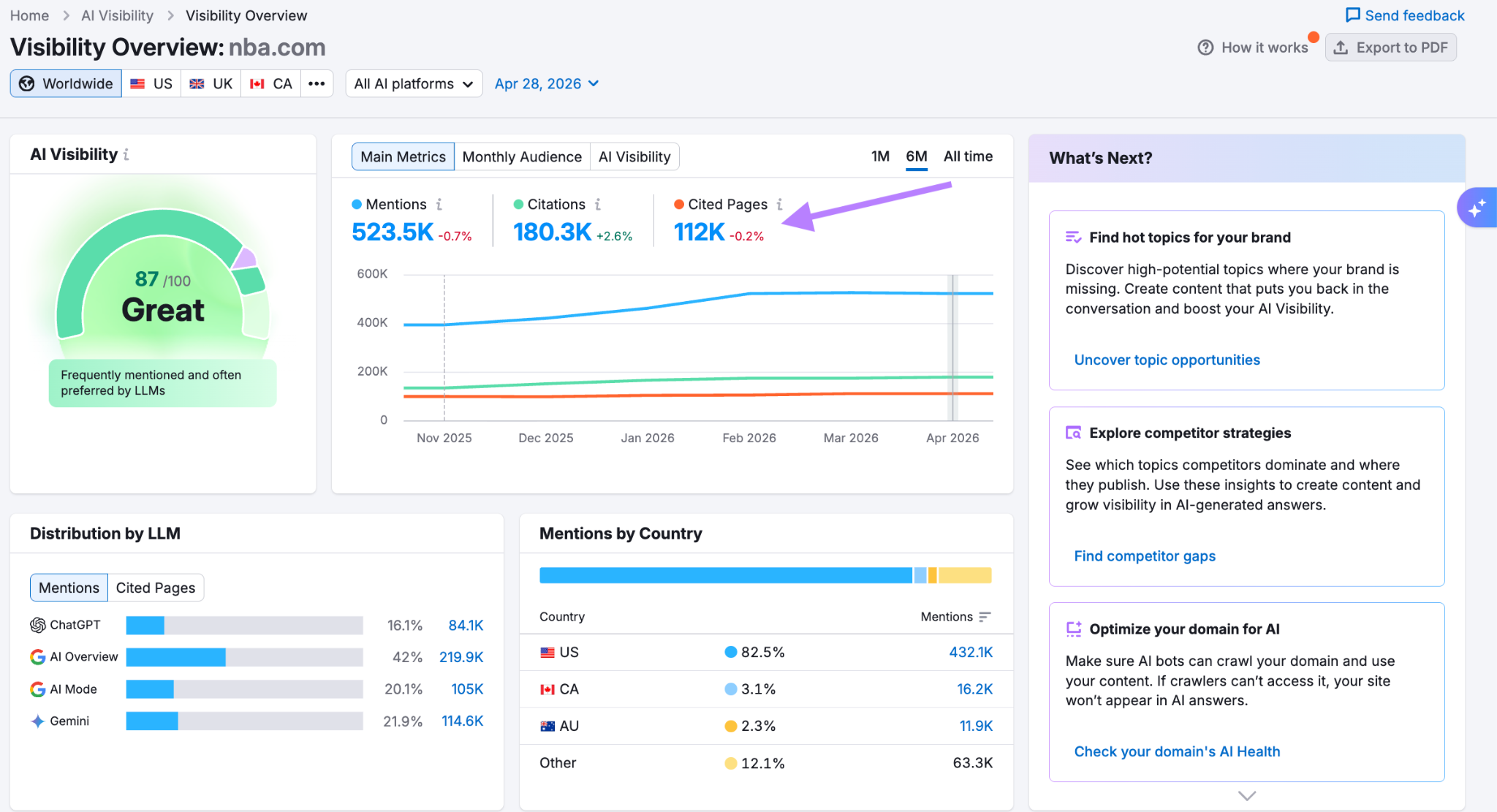Open the AI Visibility chart tab
The image size is (1497, 812).
(634, 156)
